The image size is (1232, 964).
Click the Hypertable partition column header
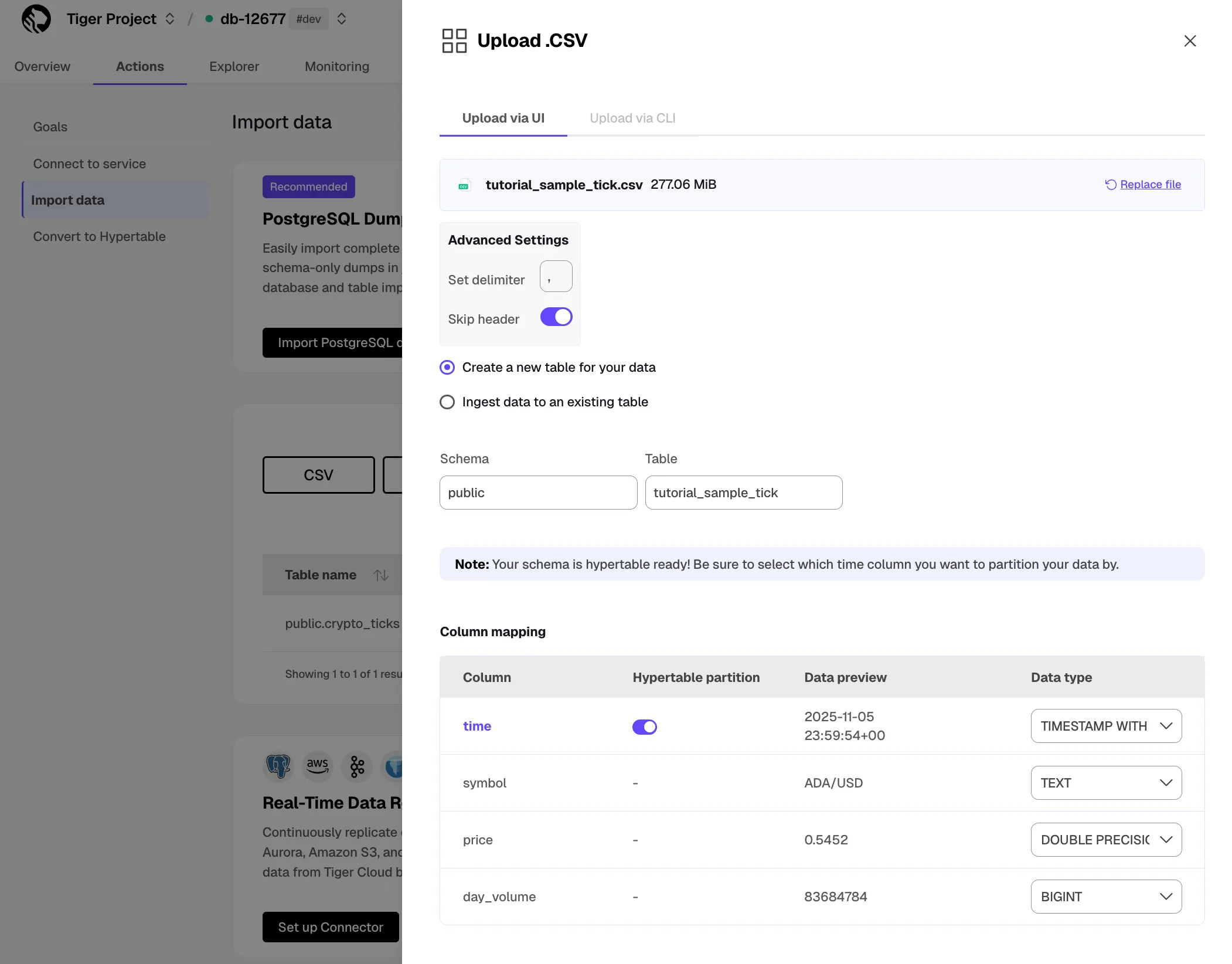tap(696, 677)
